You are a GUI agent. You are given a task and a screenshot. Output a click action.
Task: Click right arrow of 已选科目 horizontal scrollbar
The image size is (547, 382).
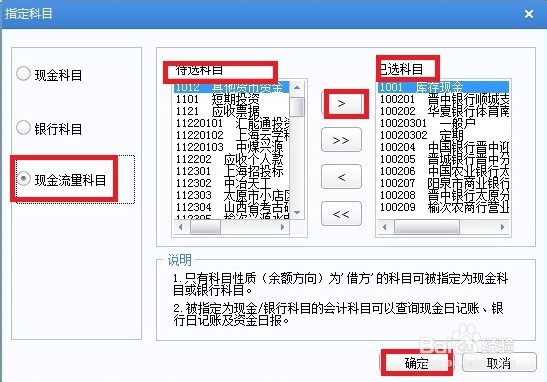point(502,227)
